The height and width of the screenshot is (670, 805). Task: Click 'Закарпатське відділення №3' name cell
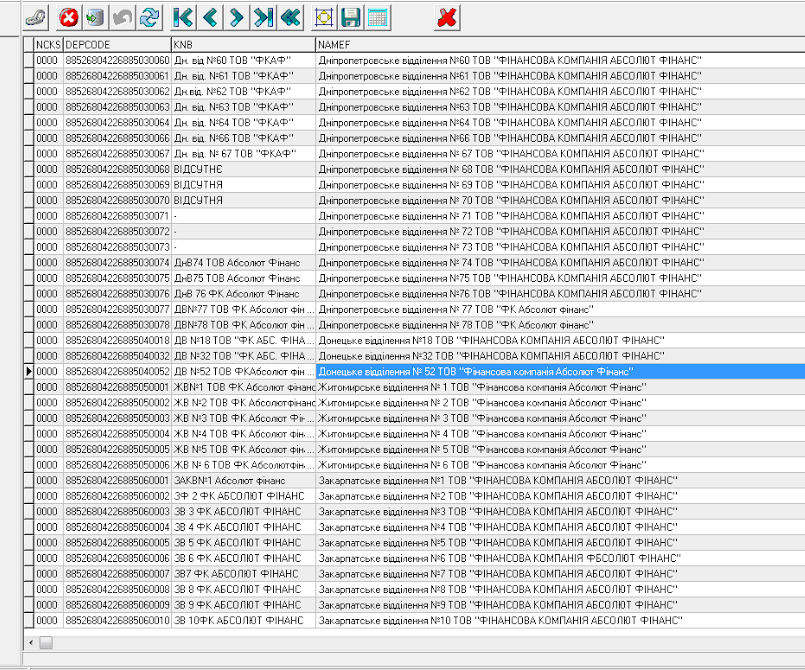560,511
